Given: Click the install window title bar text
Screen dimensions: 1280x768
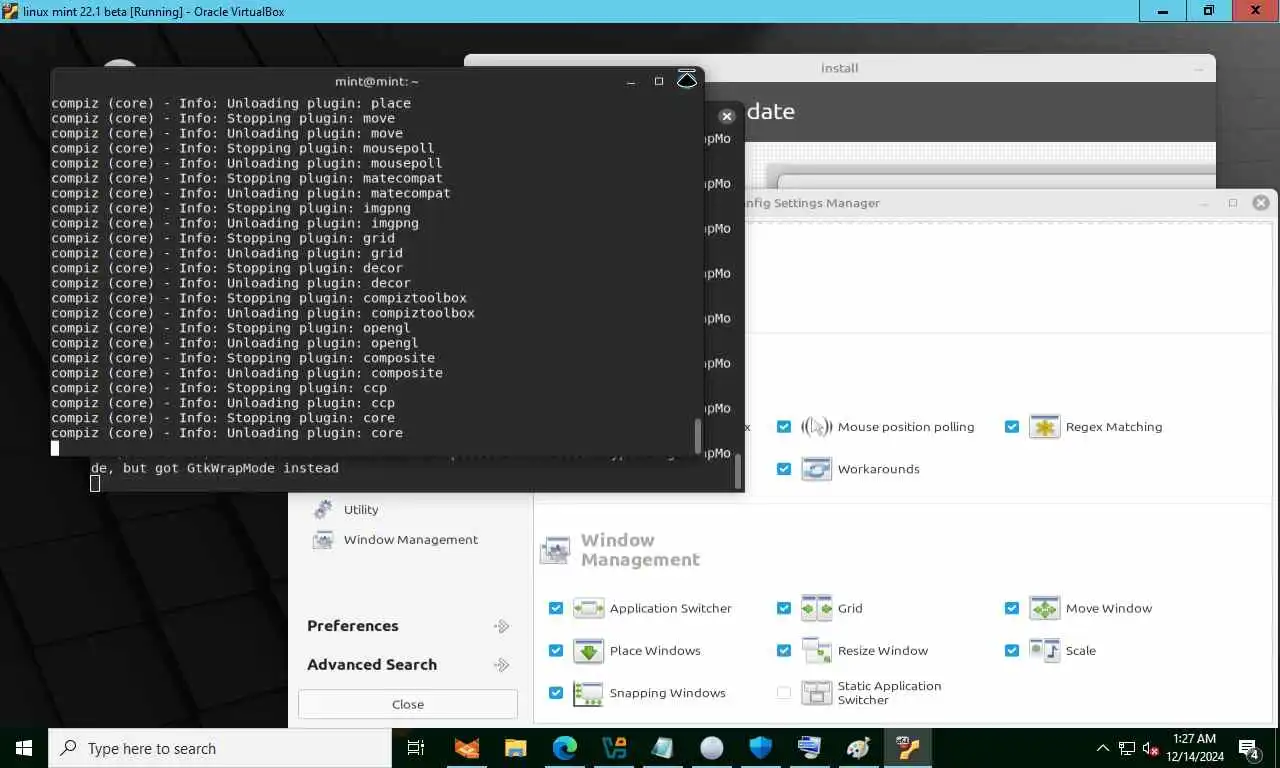Looking at the screenshot, I should [x=840, y=68].
